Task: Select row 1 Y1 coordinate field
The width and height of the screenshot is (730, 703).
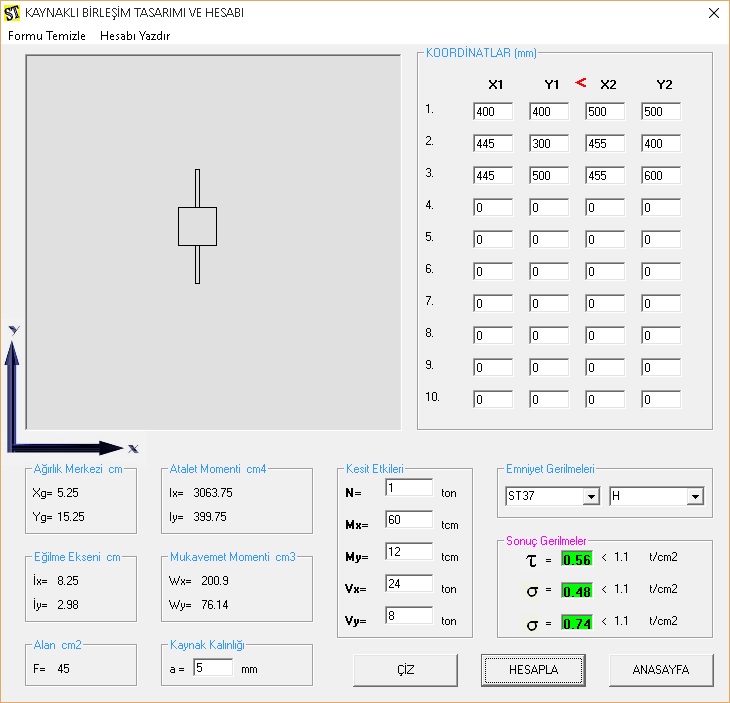Action: pos(549,112)
